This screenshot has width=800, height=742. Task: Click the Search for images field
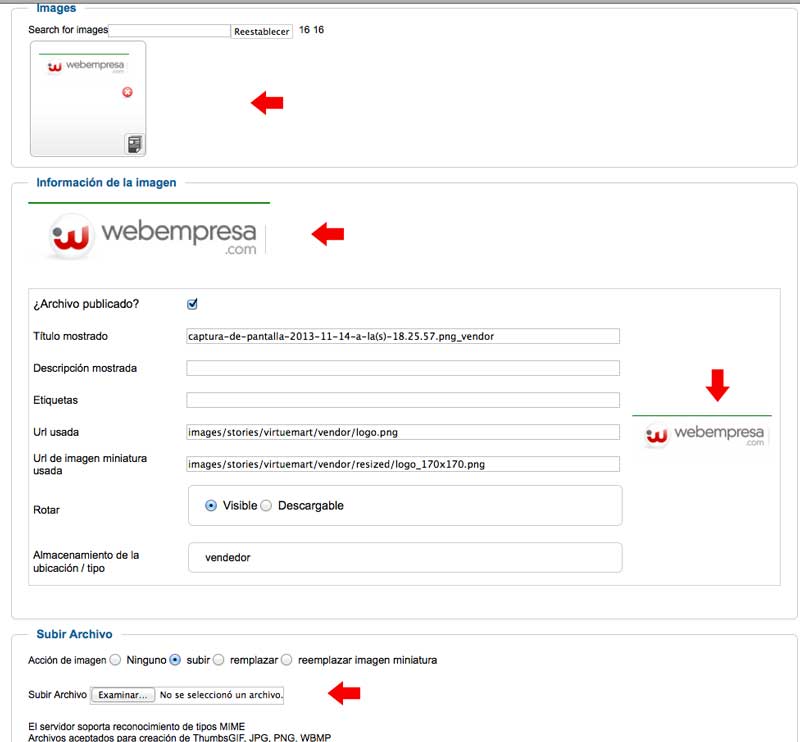[169, 31]
